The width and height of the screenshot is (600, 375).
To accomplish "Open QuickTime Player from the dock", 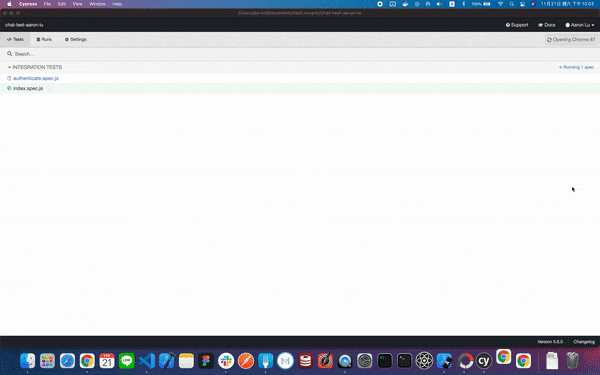I will point(345,361).
